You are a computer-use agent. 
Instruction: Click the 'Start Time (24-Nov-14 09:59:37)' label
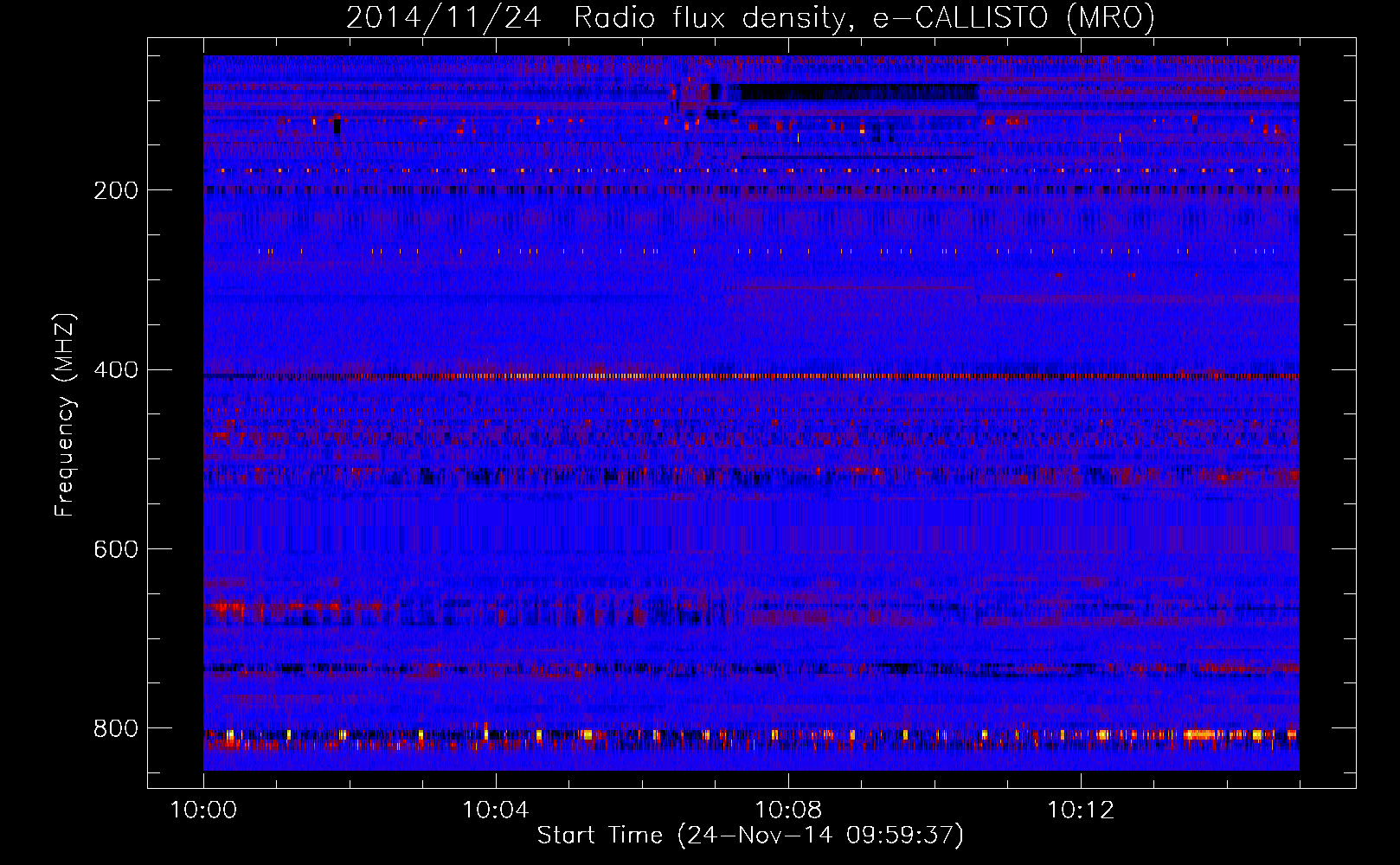[x=750, y=836]
